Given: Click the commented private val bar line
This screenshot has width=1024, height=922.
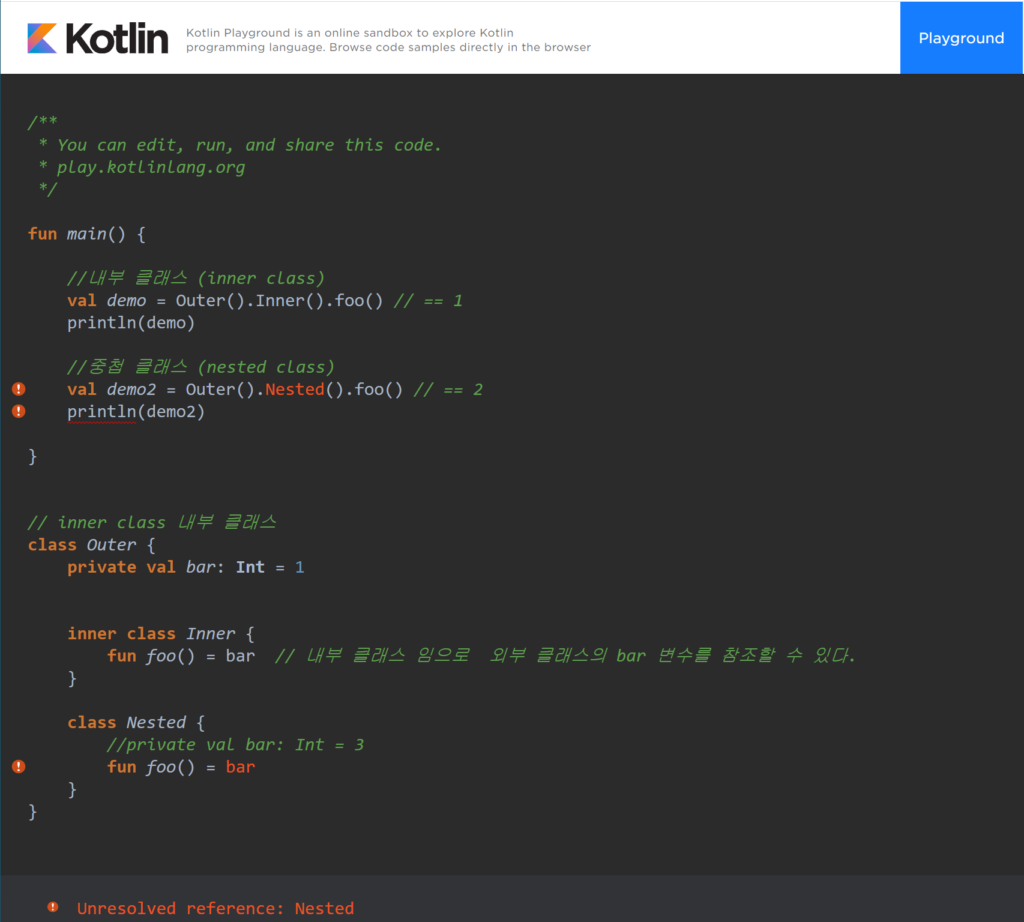Looking at the screenshot, I should [x=235, y=744].
